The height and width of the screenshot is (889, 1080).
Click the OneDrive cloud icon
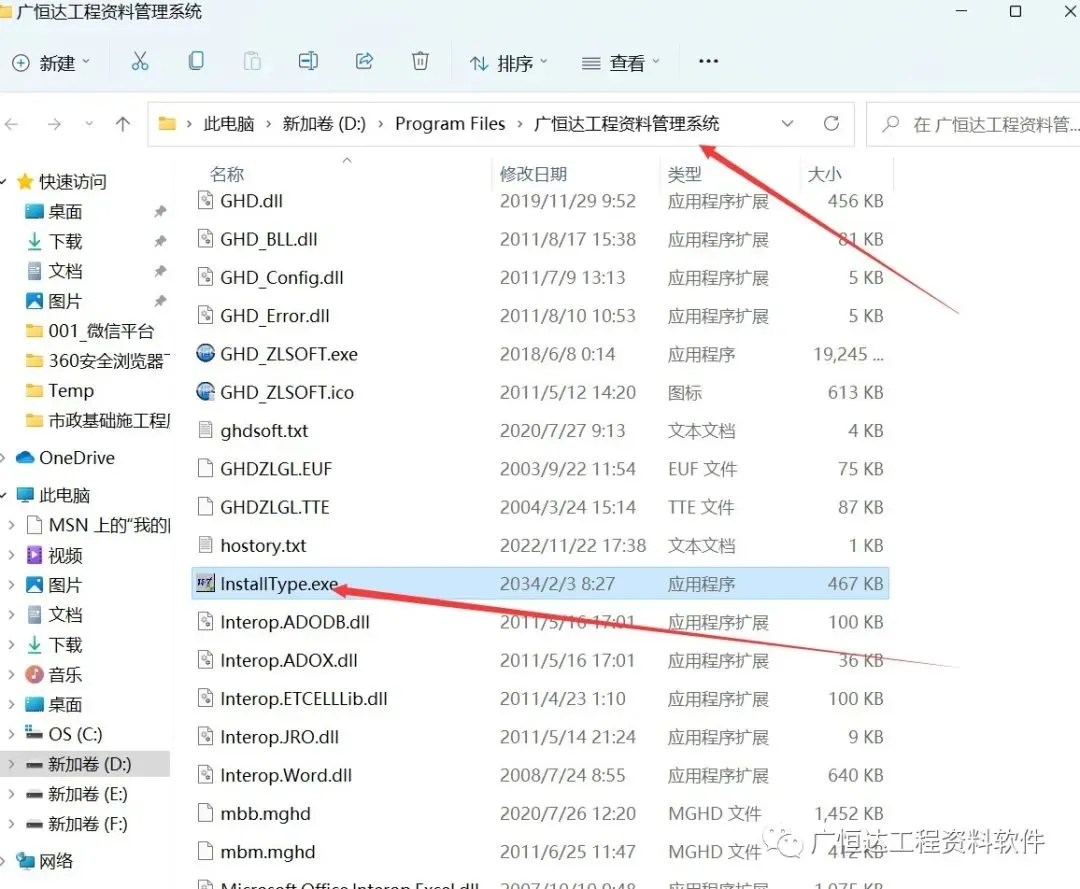pyautogui.click(x=25, y=457)
